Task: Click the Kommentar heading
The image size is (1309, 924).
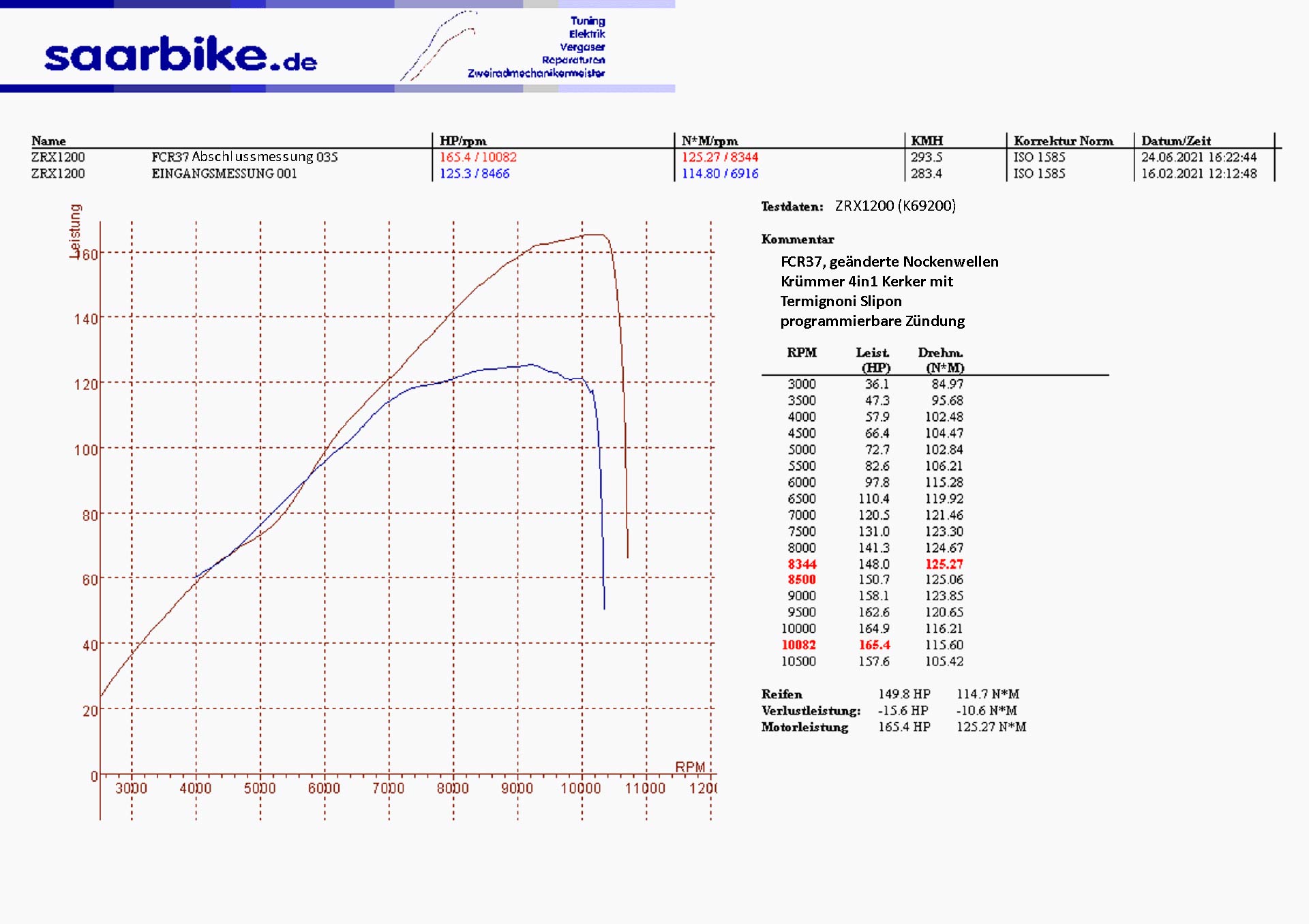Action: point(797,239)
